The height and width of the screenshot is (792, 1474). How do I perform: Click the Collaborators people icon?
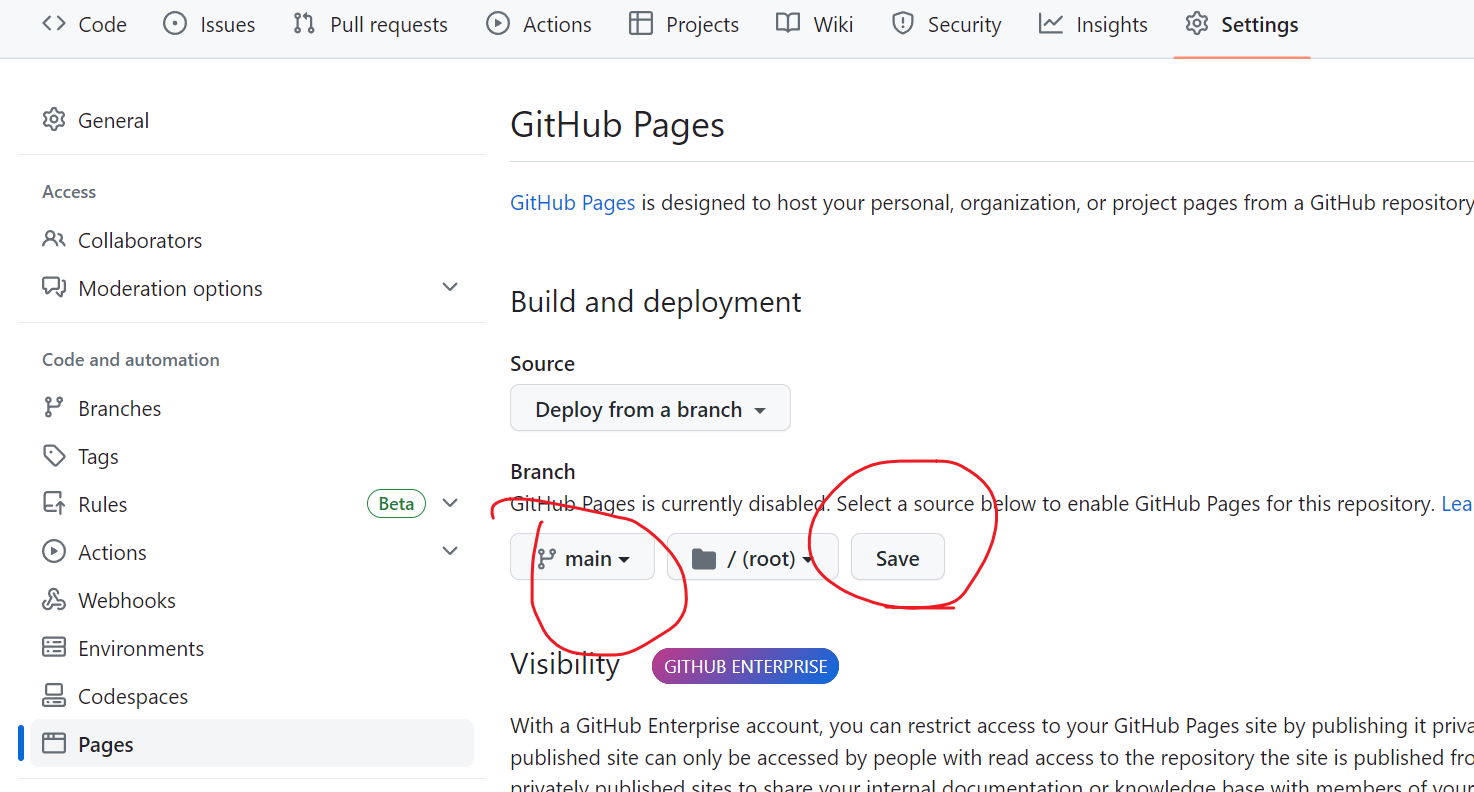pos(54,240)
